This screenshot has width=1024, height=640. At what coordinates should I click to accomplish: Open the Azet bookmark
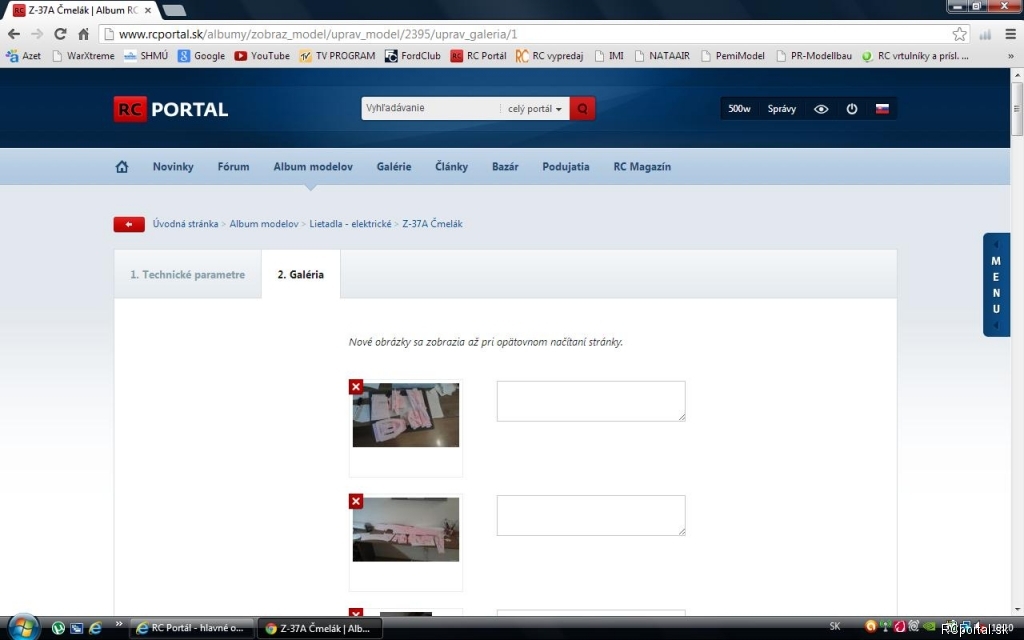pos(24,56)
